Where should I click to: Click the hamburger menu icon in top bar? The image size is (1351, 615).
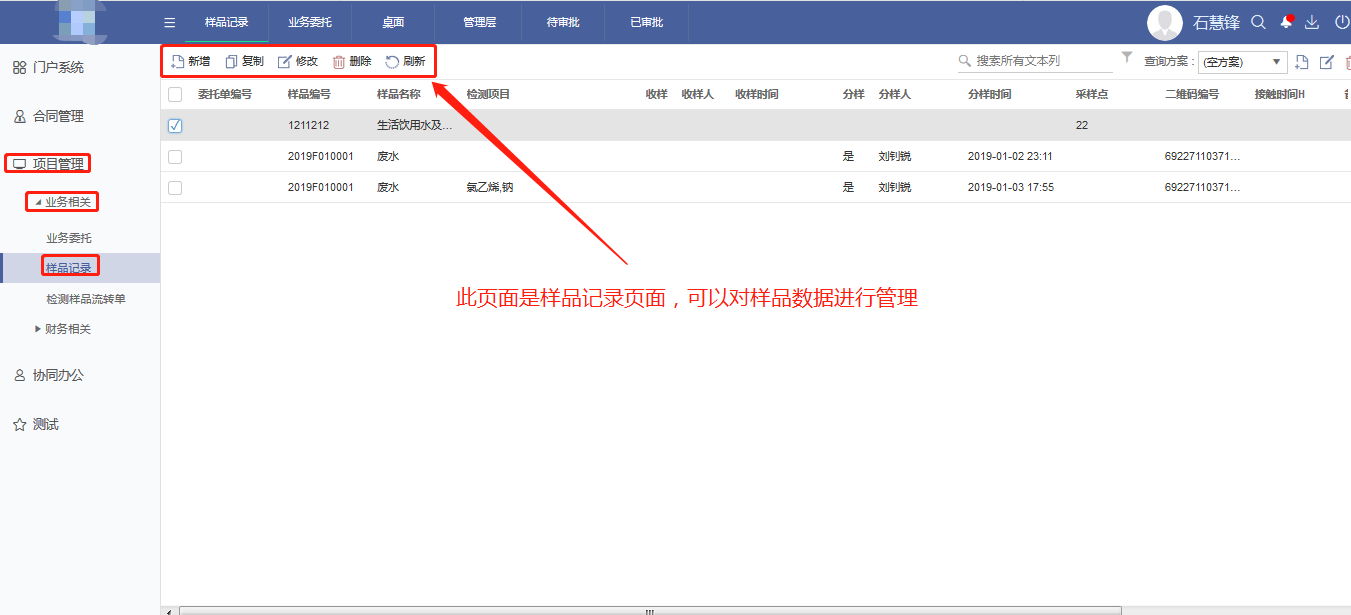click(169, 22)
